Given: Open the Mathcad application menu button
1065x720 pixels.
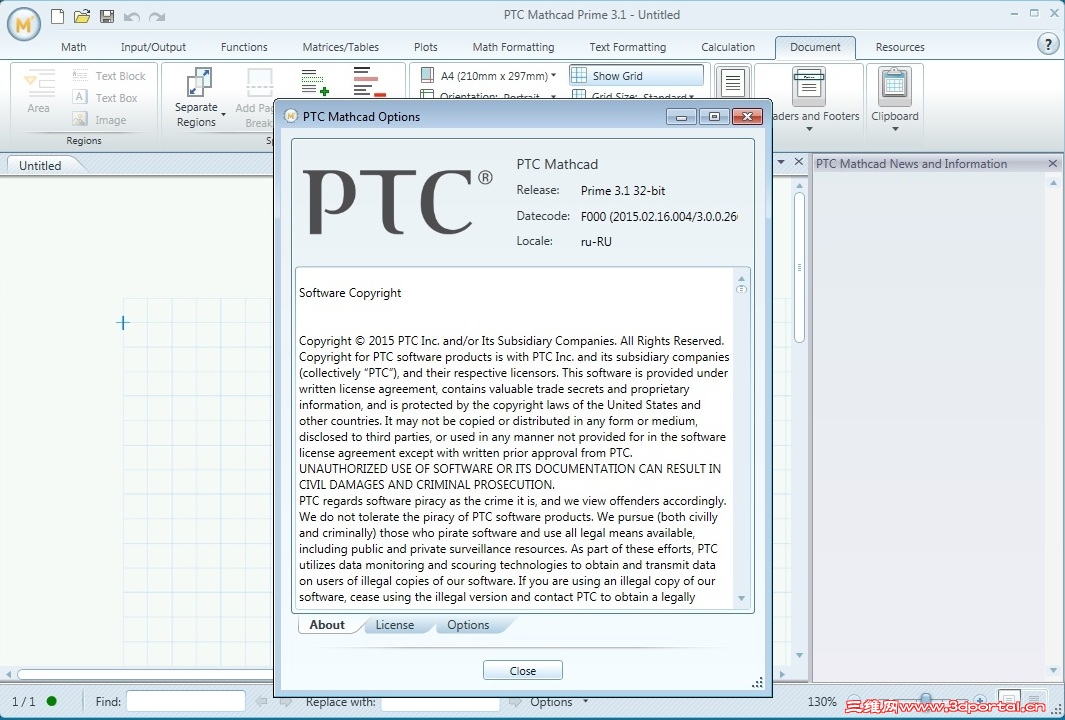Looking at the screenshot, I should [24, 24].
